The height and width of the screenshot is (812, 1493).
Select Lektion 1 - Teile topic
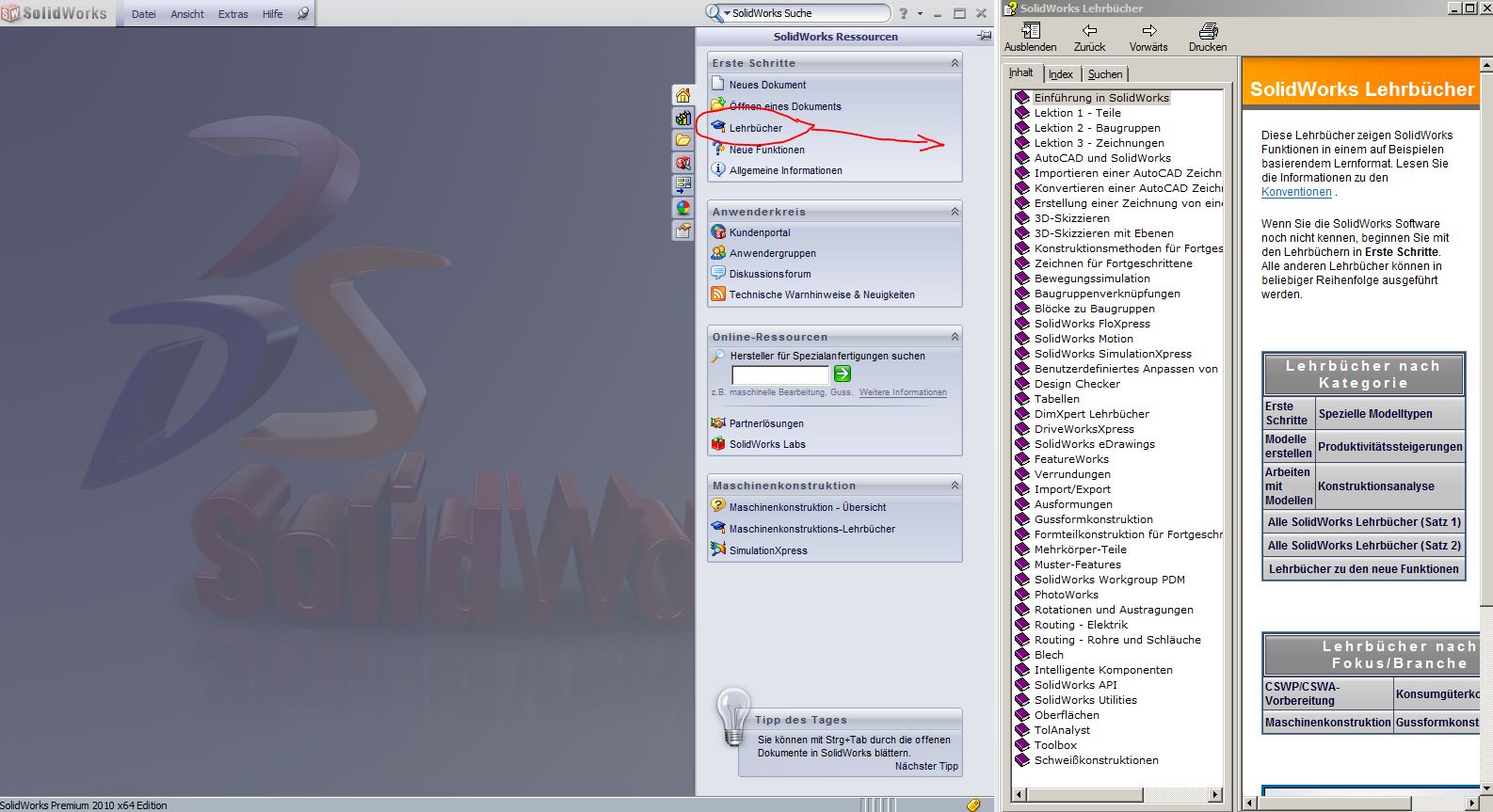click(1077, 113)
